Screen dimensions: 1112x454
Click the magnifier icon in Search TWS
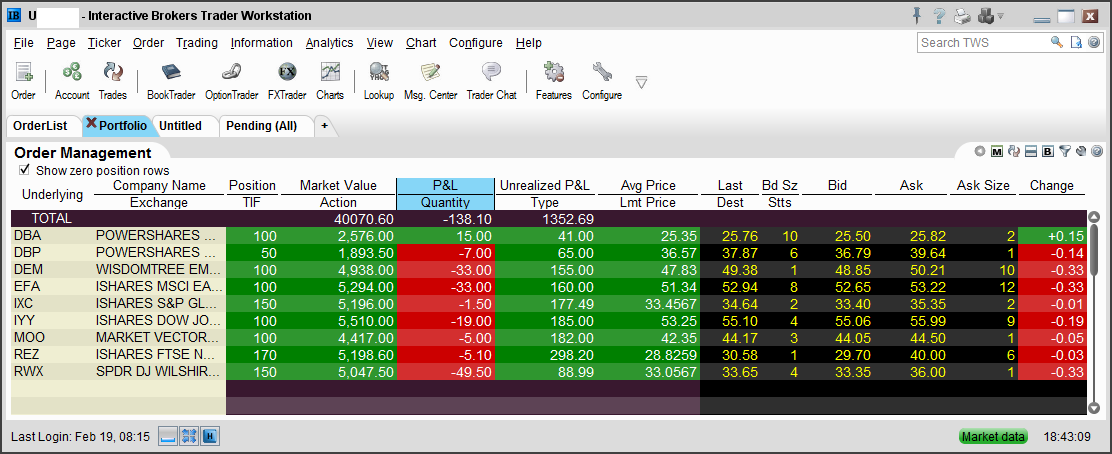coord(1057,42)
